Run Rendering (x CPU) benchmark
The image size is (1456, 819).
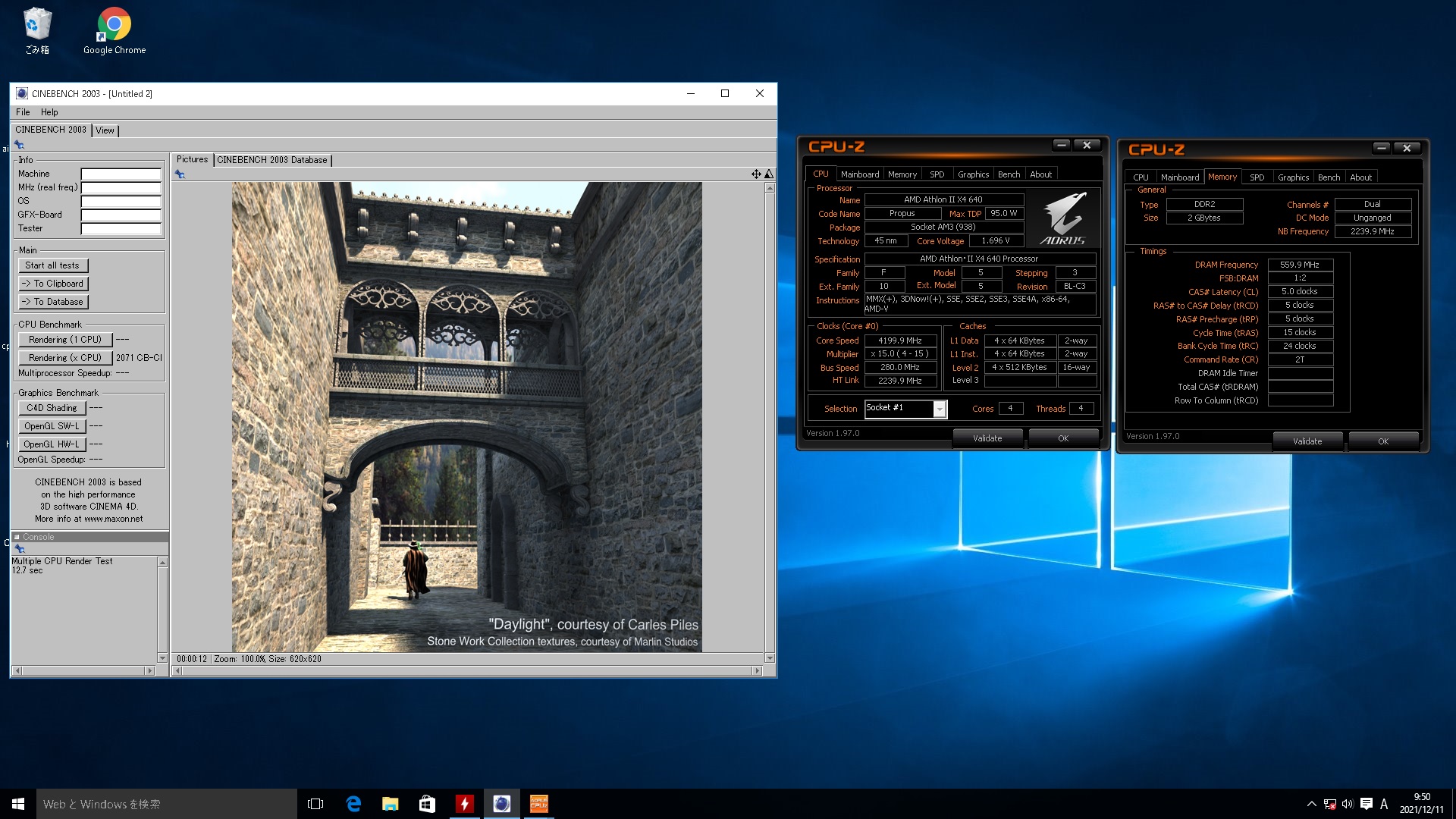[x=65, y=358]
